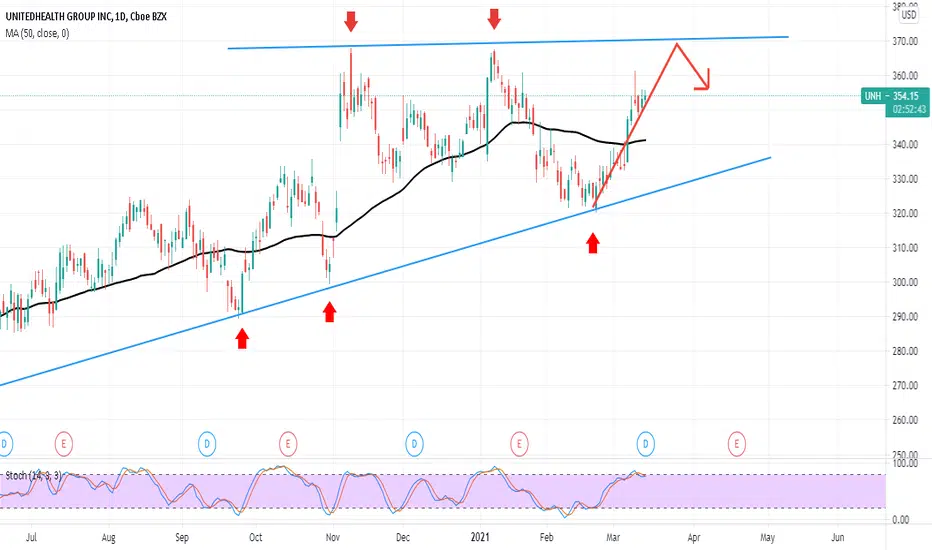Open the earnings E marker in mid-October
This screenshot has height=550, width=932.
tap(288, 444)
